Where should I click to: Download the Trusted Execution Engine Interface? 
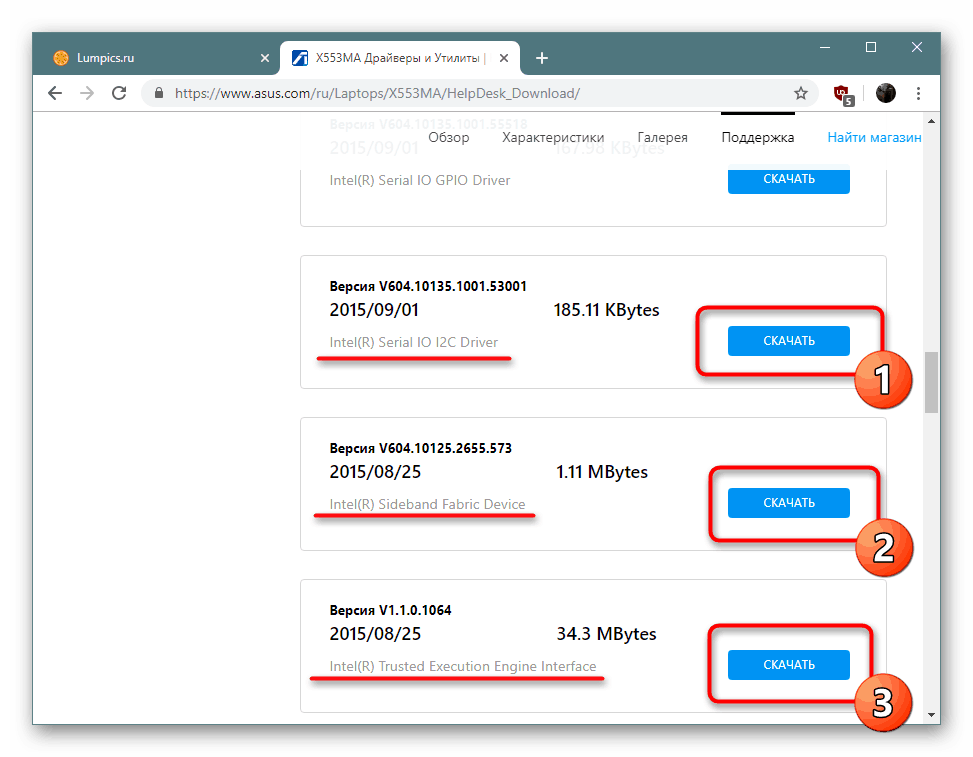[x=789, y=665]
